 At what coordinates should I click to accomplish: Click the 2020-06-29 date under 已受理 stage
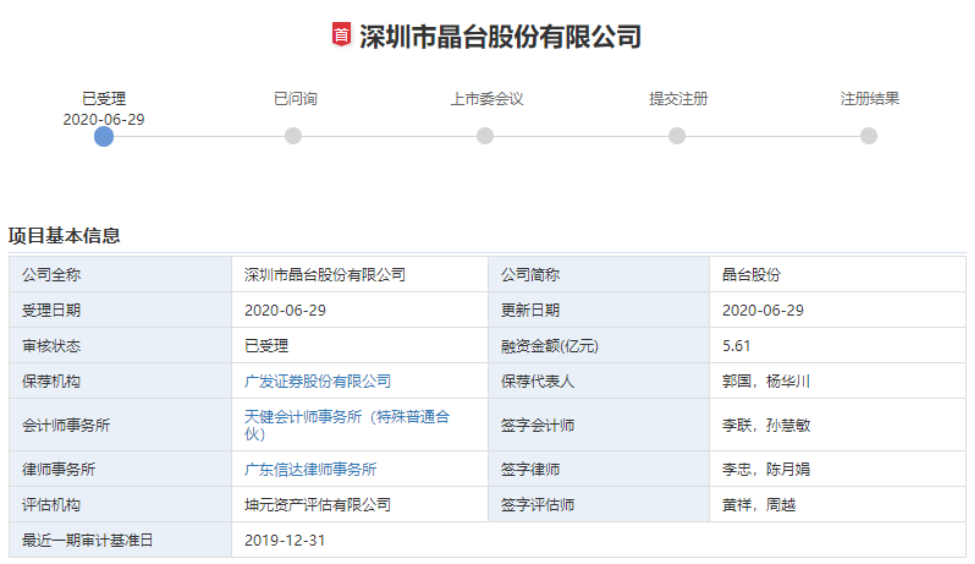click(x=104, y=119)
